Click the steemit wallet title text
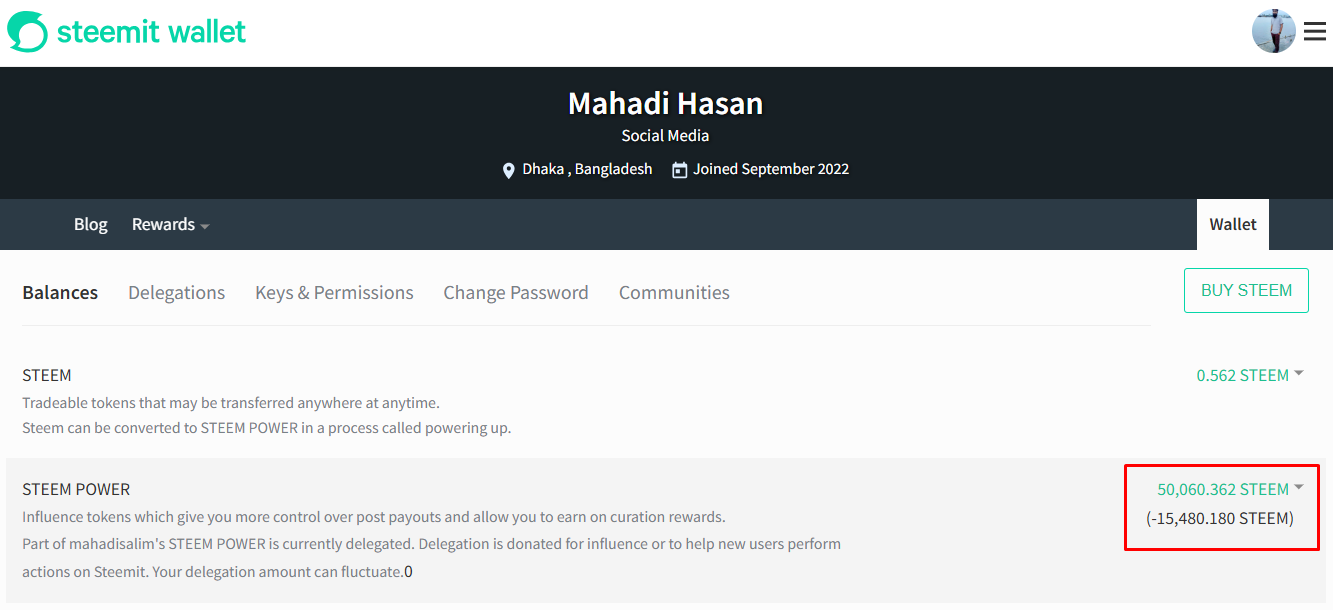This screenshot has width=1333, height=610. pos(151,32)
